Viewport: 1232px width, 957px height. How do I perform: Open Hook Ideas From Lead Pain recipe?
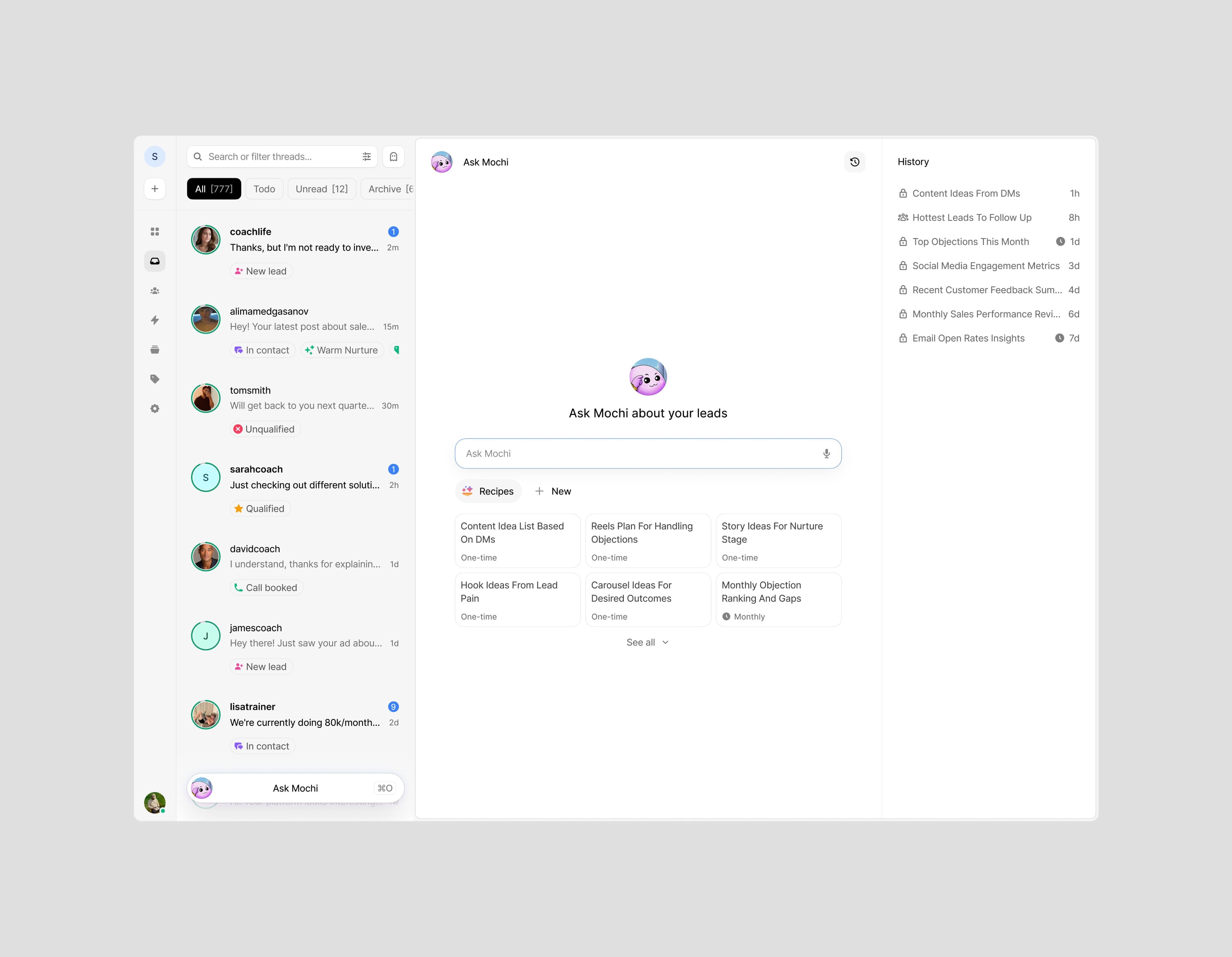(517, 599)
